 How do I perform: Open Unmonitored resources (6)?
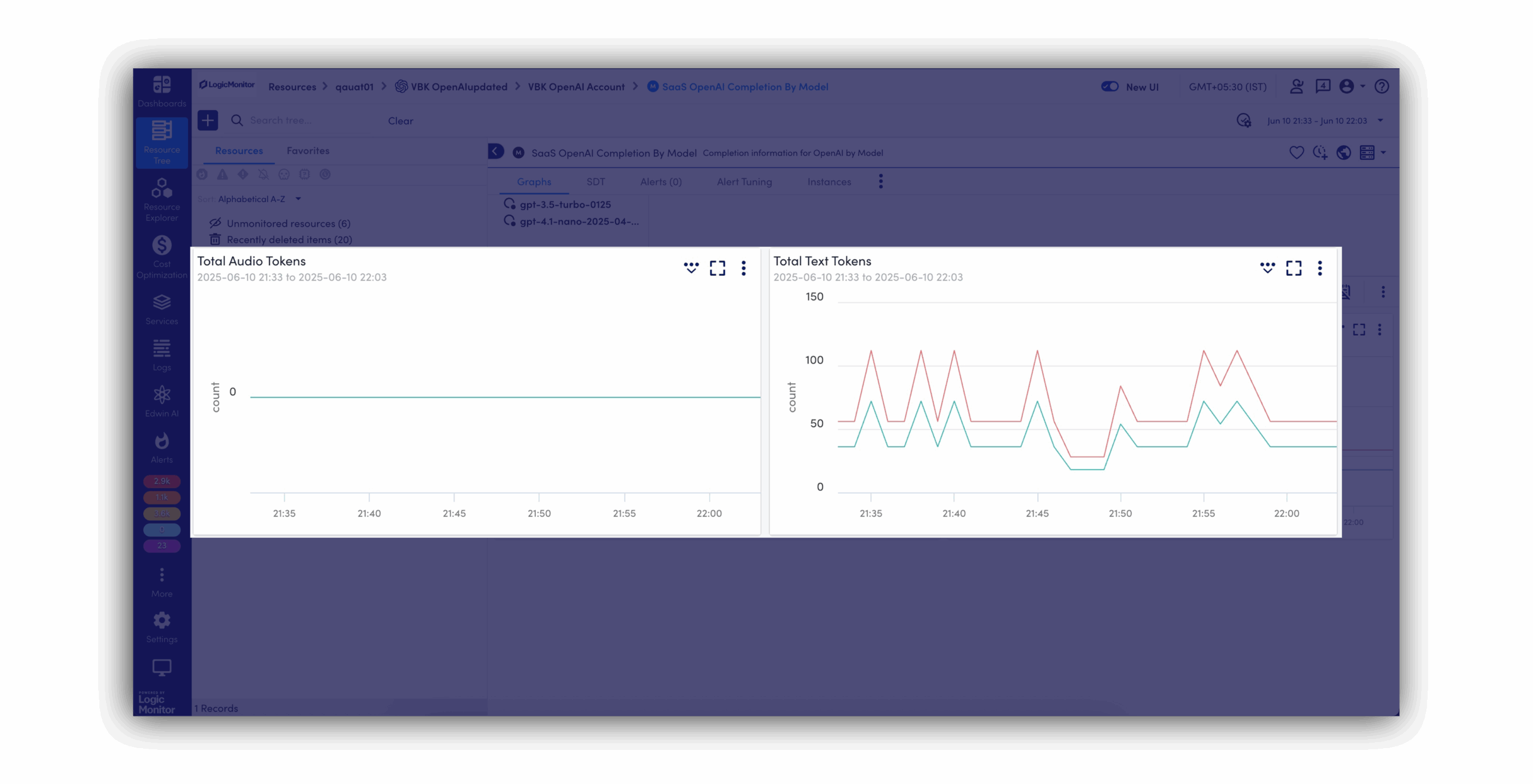pos(280,223)
